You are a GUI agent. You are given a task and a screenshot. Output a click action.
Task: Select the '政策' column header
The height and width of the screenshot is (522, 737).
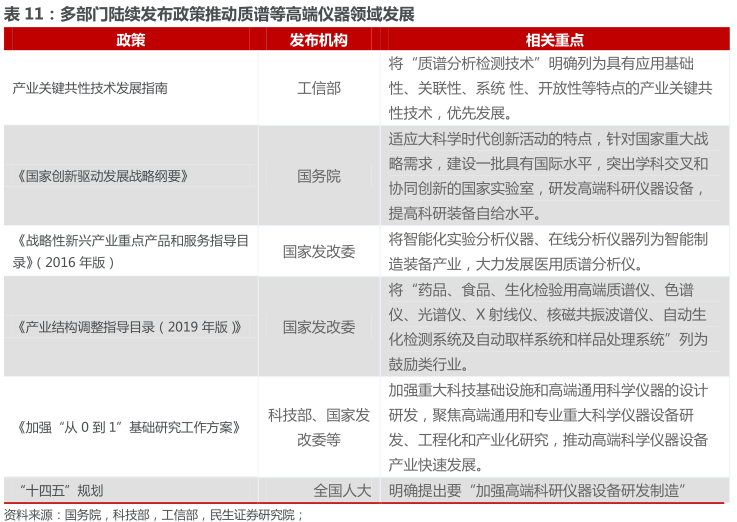click(131, 40)
